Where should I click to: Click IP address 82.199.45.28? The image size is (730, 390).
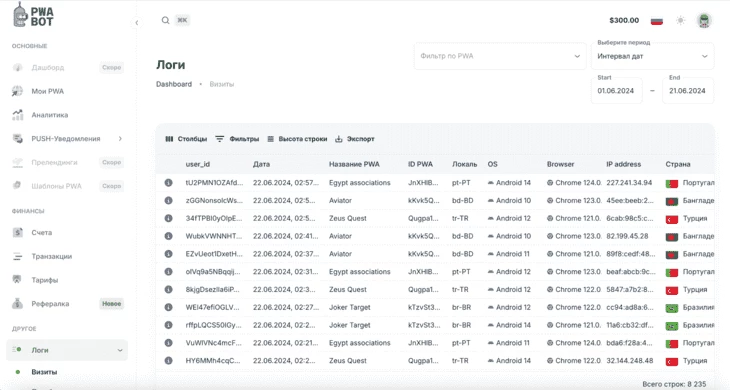tap(627, 236)
